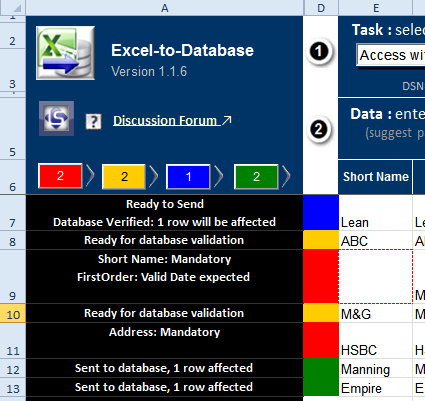Image resolution: width=425 pixels, height=401 pixels.
Task: Select row 9 header
Action: [13, 277]
